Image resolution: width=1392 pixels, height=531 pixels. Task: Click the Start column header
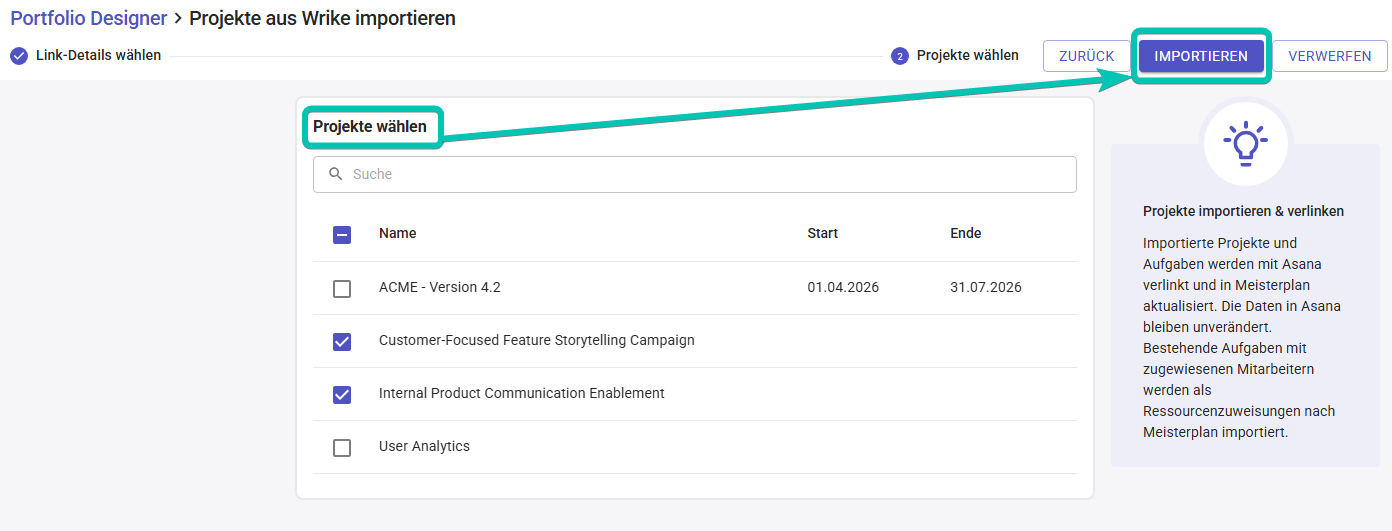pyautogui.click(x=822, y=234)
